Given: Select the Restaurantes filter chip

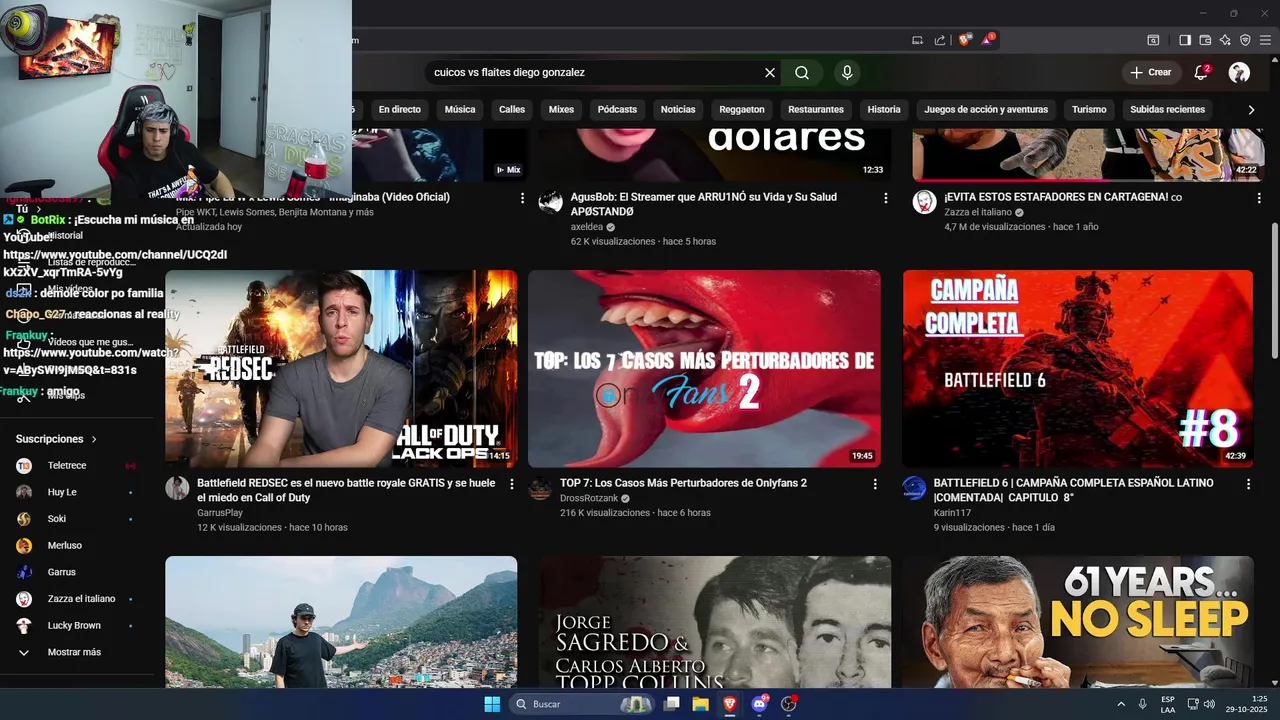Looking at the screenshot, I should [x=816, y=109].
